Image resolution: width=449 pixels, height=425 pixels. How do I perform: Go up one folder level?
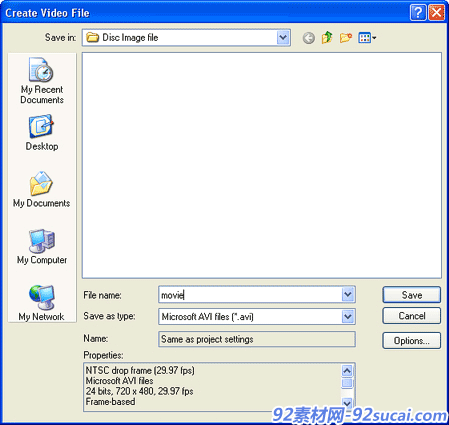(x=327, y=38)
